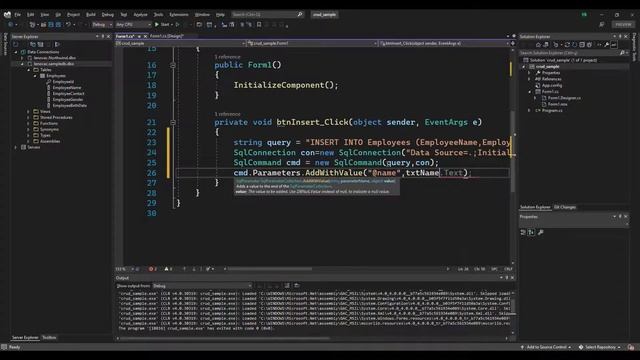Click Select Repository button
The height and width of the screenshot is (360, 640).
point(600,347)
